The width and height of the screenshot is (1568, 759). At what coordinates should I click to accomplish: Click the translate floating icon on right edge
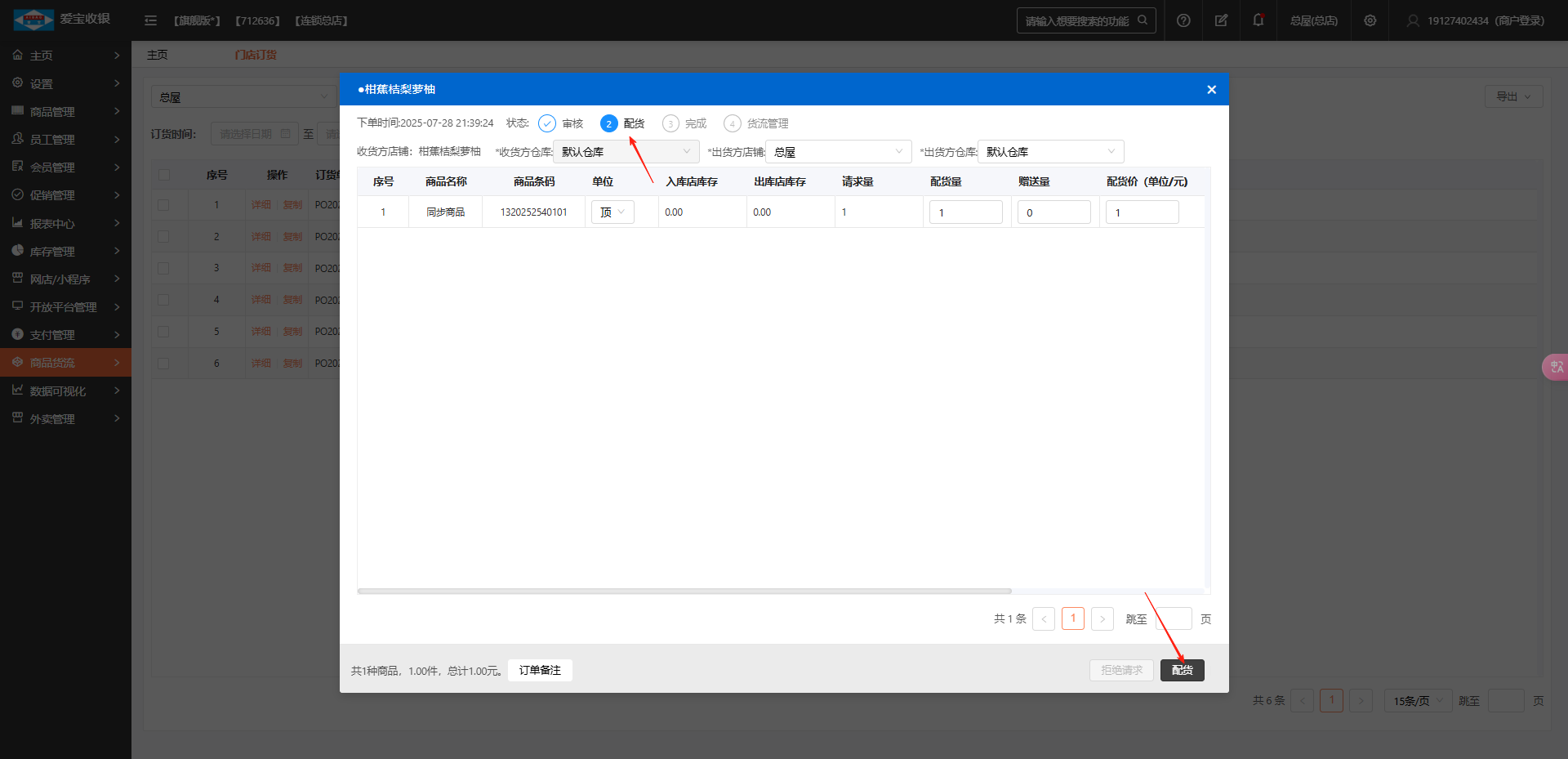point(1557,367)
